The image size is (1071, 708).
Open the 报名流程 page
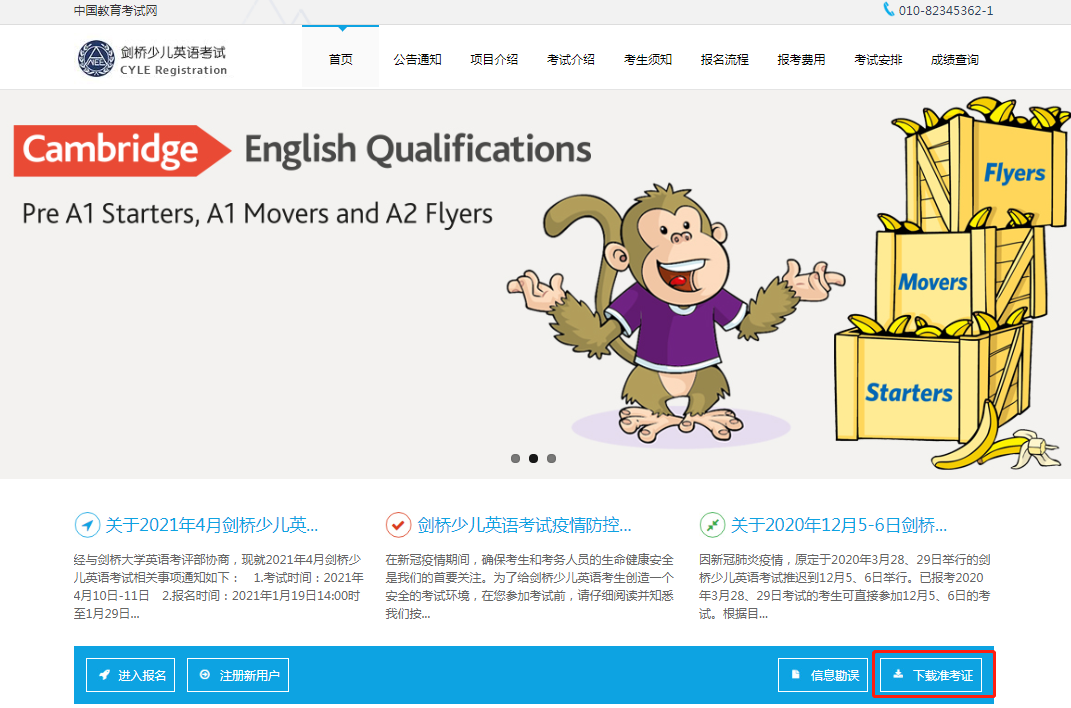725,59
